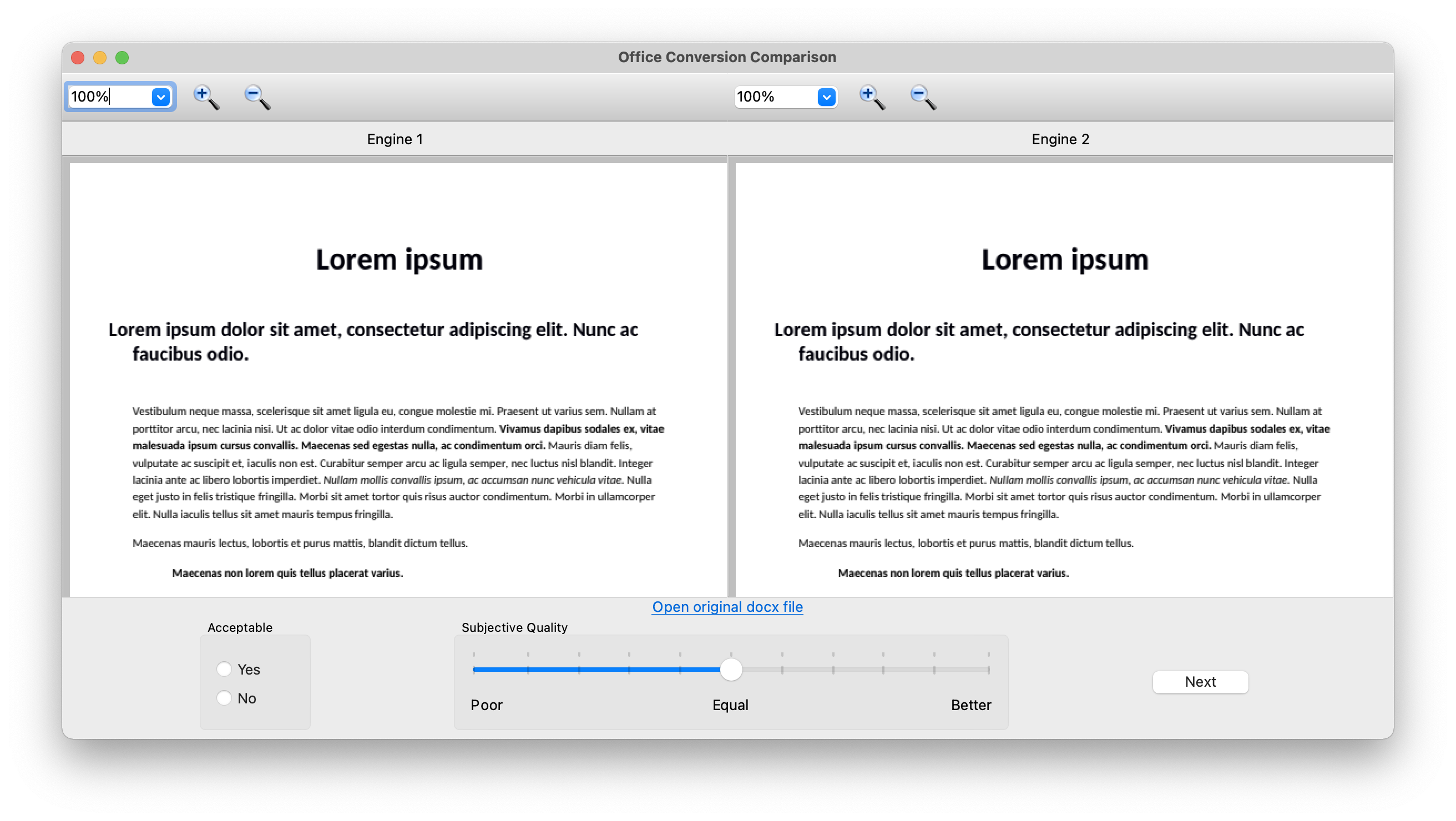Select the Yes acceptable radio button
The height and width of the screenshot is (821, 1456).
click(224, 669)
